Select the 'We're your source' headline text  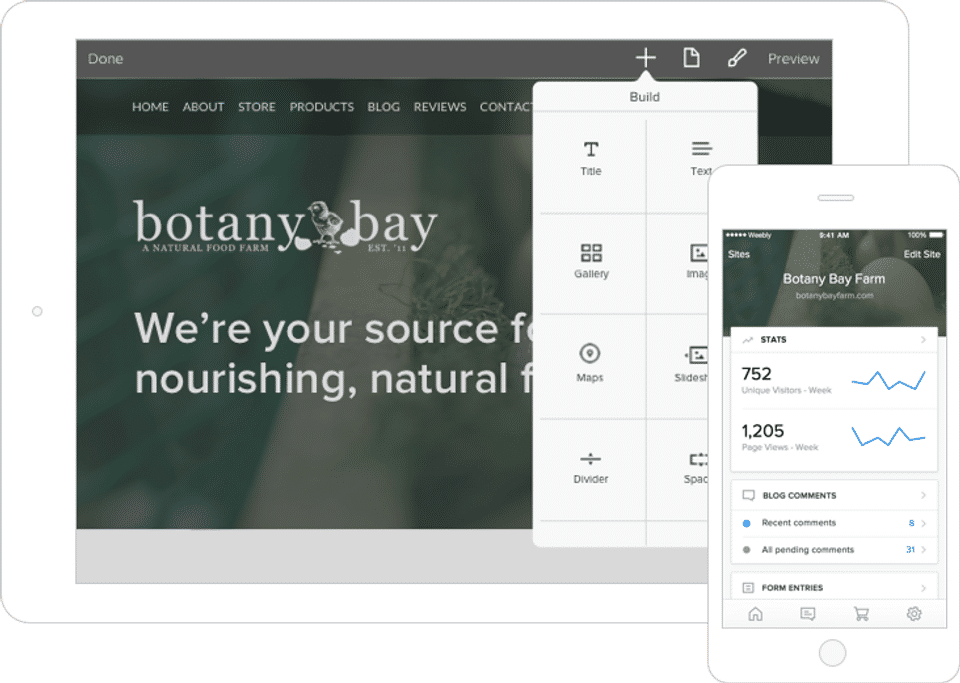334,353
